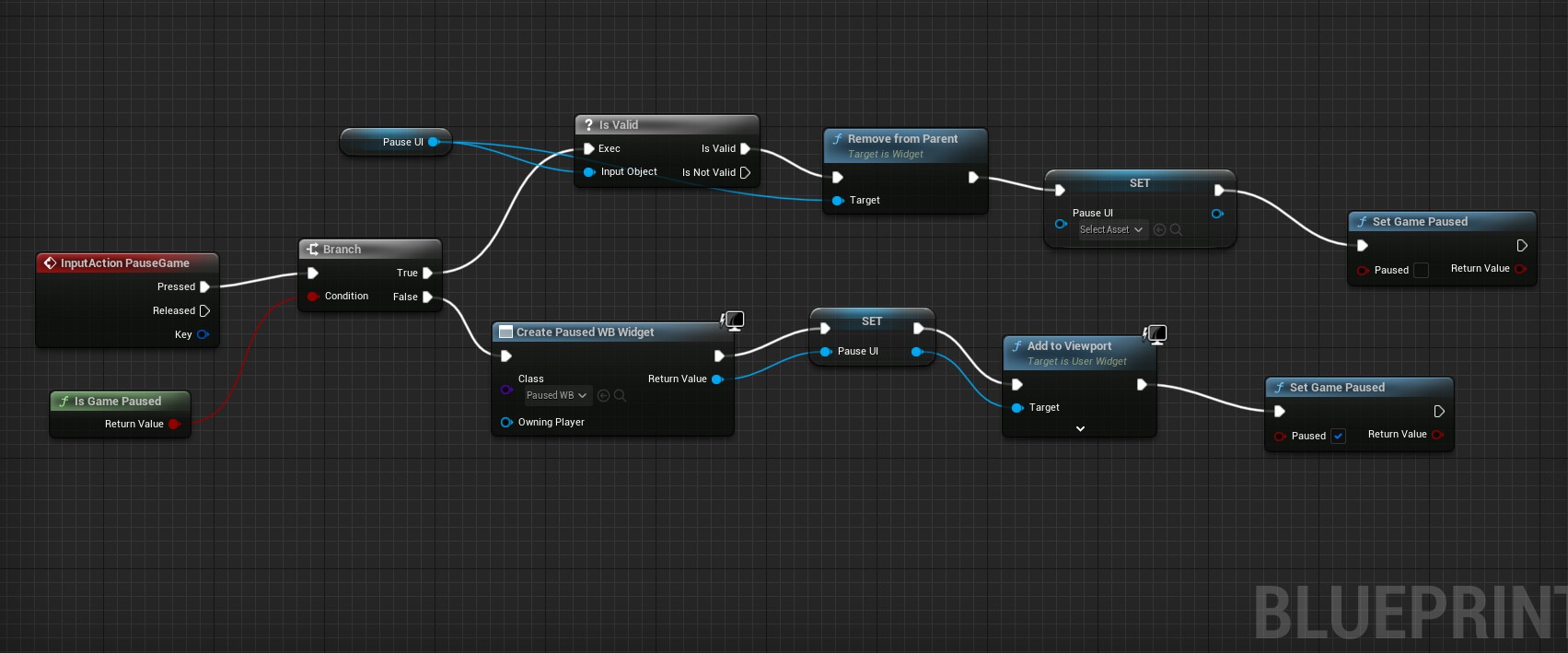Image resolution: width=1568 pixels, height=653 pixels.
Task: Select the Pause UI variable getter node
Action: pyautogui.click(x=396, y=142)
